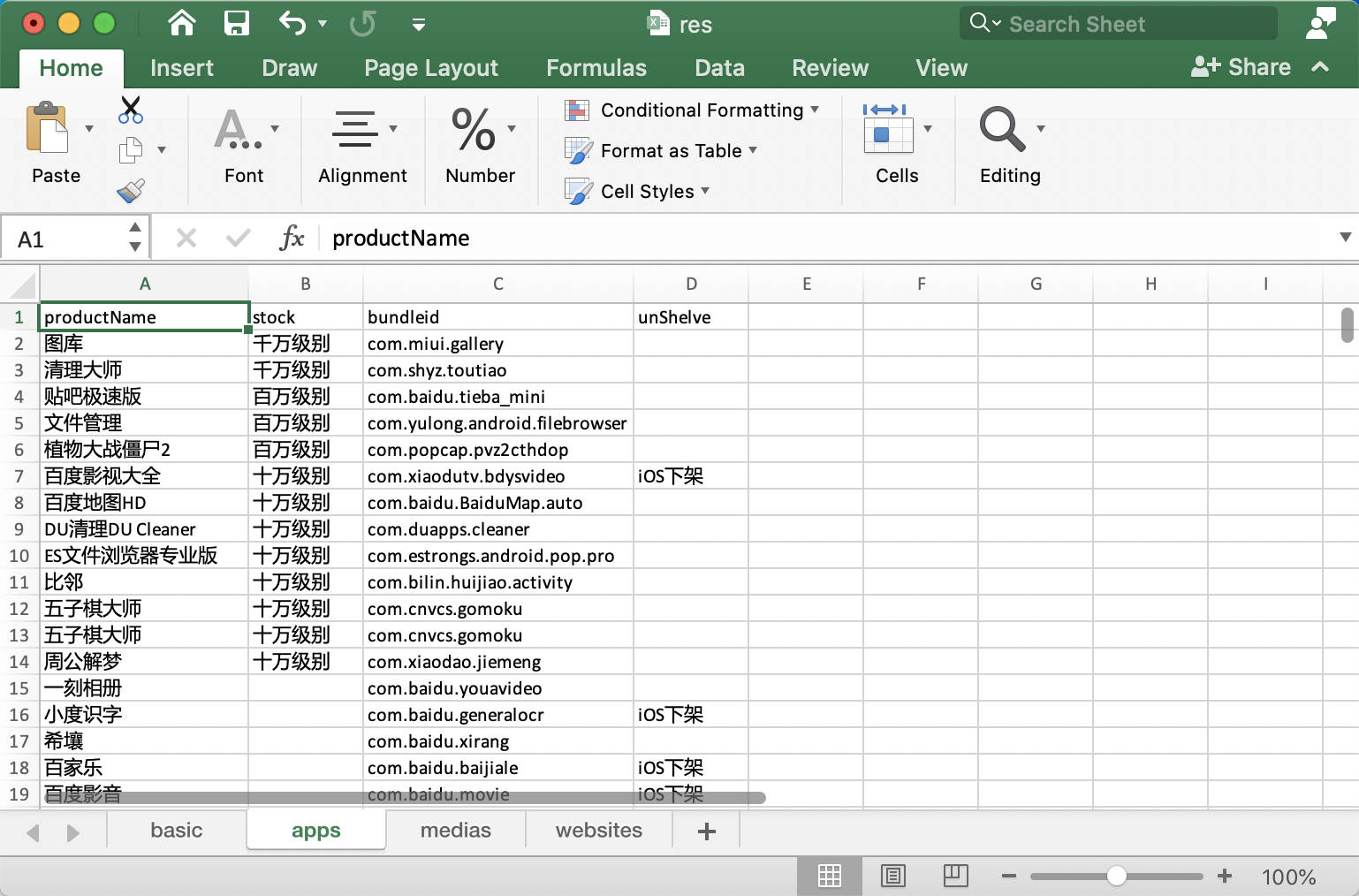Switch to the medias sheet tab
The height and width of the screenshot is (896, 1359).
click(x=456, y=831)
